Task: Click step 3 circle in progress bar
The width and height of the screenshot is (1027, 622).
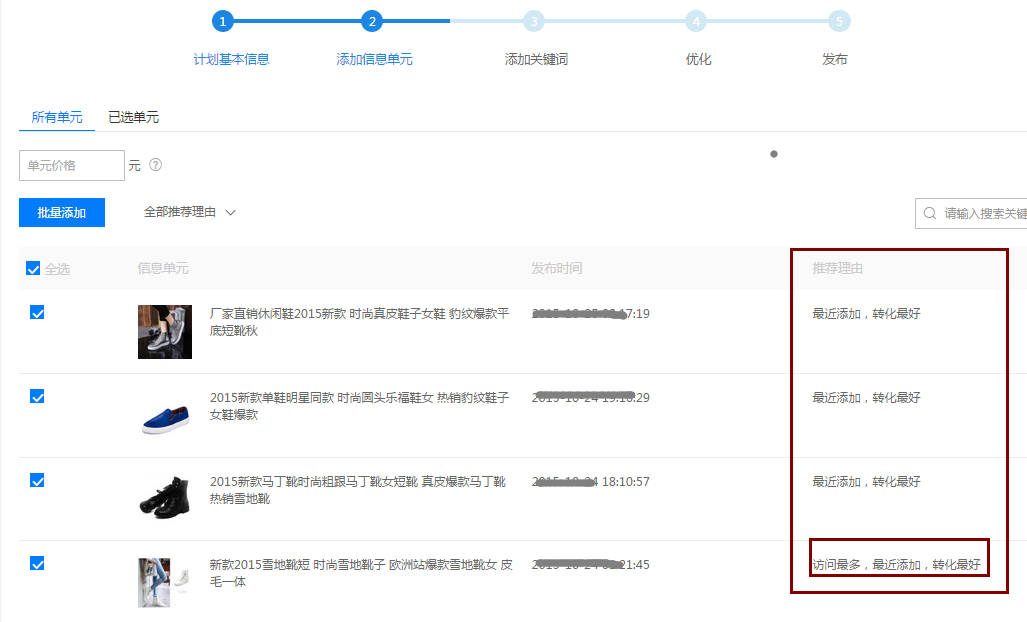Action: click(x=534, y=21)
